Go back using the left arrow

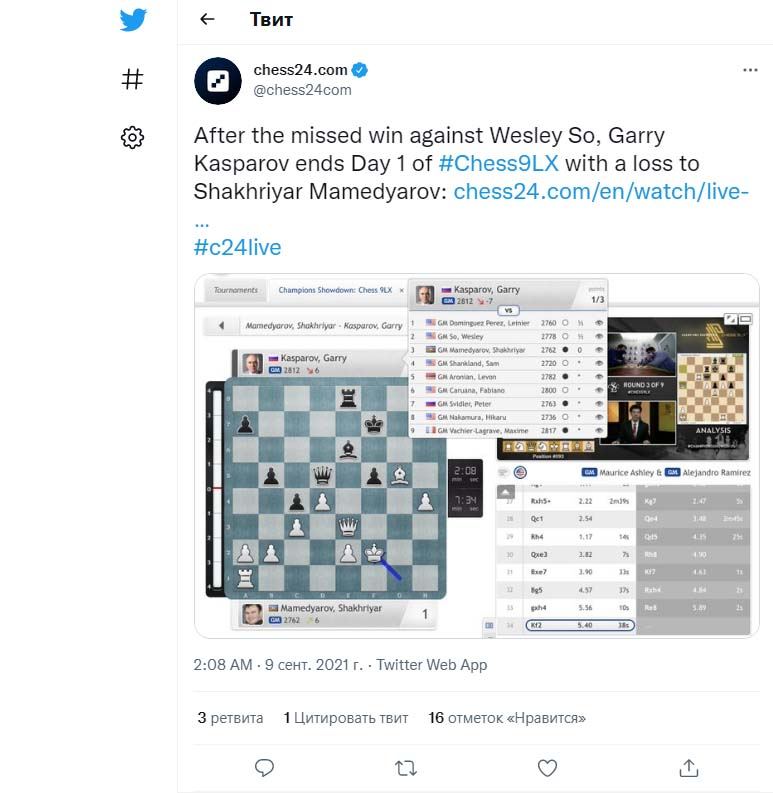tap(207, 19)
